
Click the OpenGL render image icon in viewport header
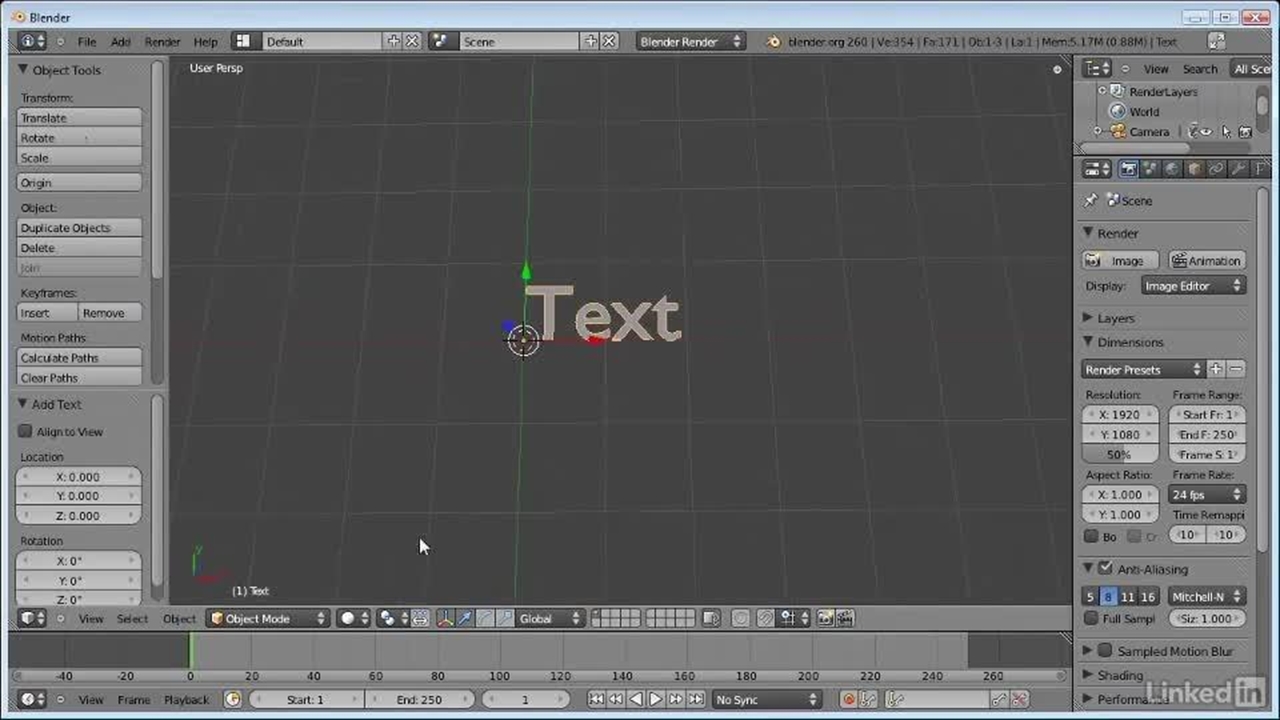[x=826, y=618]
